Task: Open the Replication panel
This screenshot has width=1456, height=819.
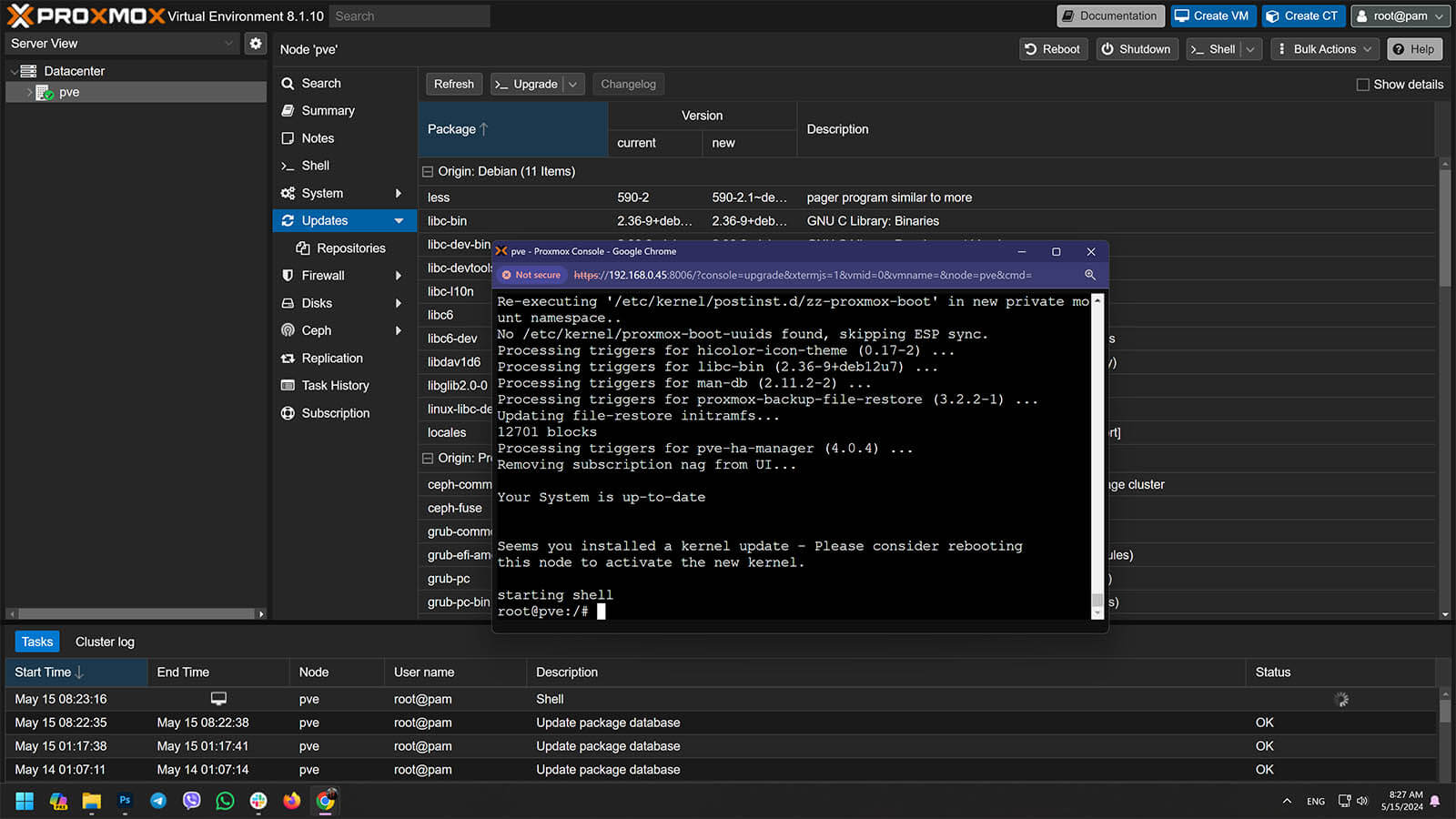Action: click(x=331, y=358)
